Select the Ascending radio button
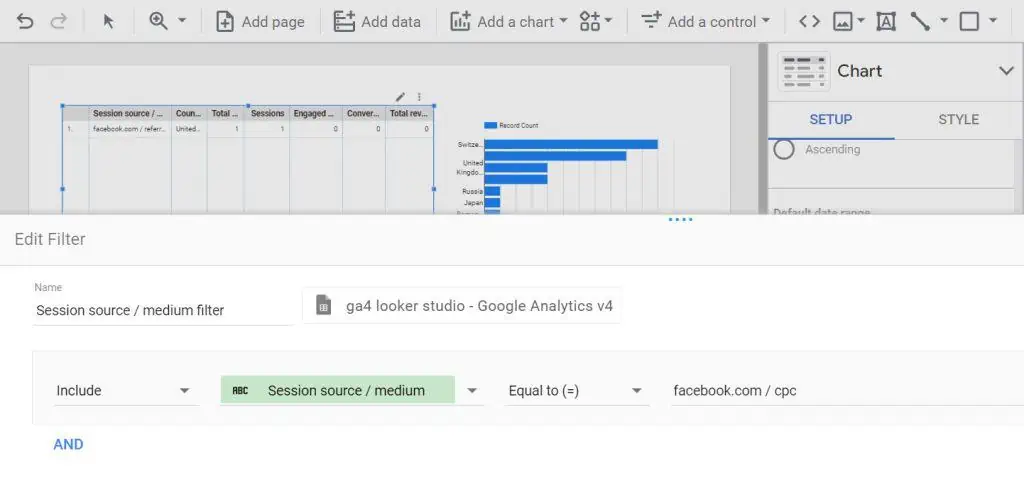The width and height of the screenshot is (1024, 492). pos(785,149)
